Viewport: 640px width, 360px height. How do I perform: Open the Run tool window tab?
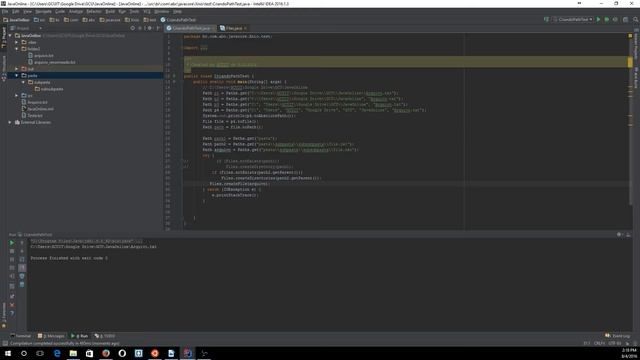pyautogui.click(x=80, y=336)
